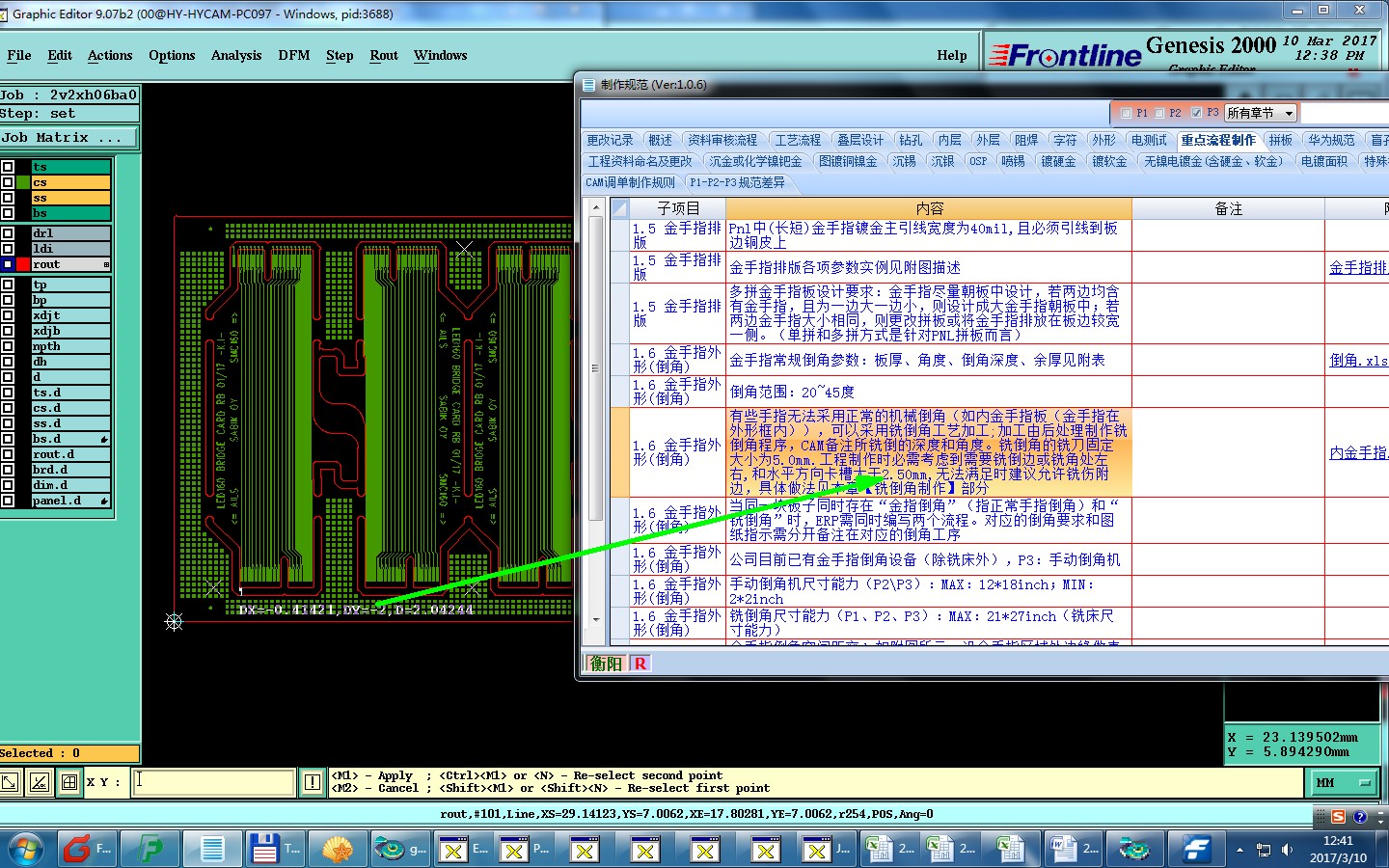Open the red Foxit-style taskbar app
Image resolution: width=1389 pixels, height=868 pixels.
point(88,849)
